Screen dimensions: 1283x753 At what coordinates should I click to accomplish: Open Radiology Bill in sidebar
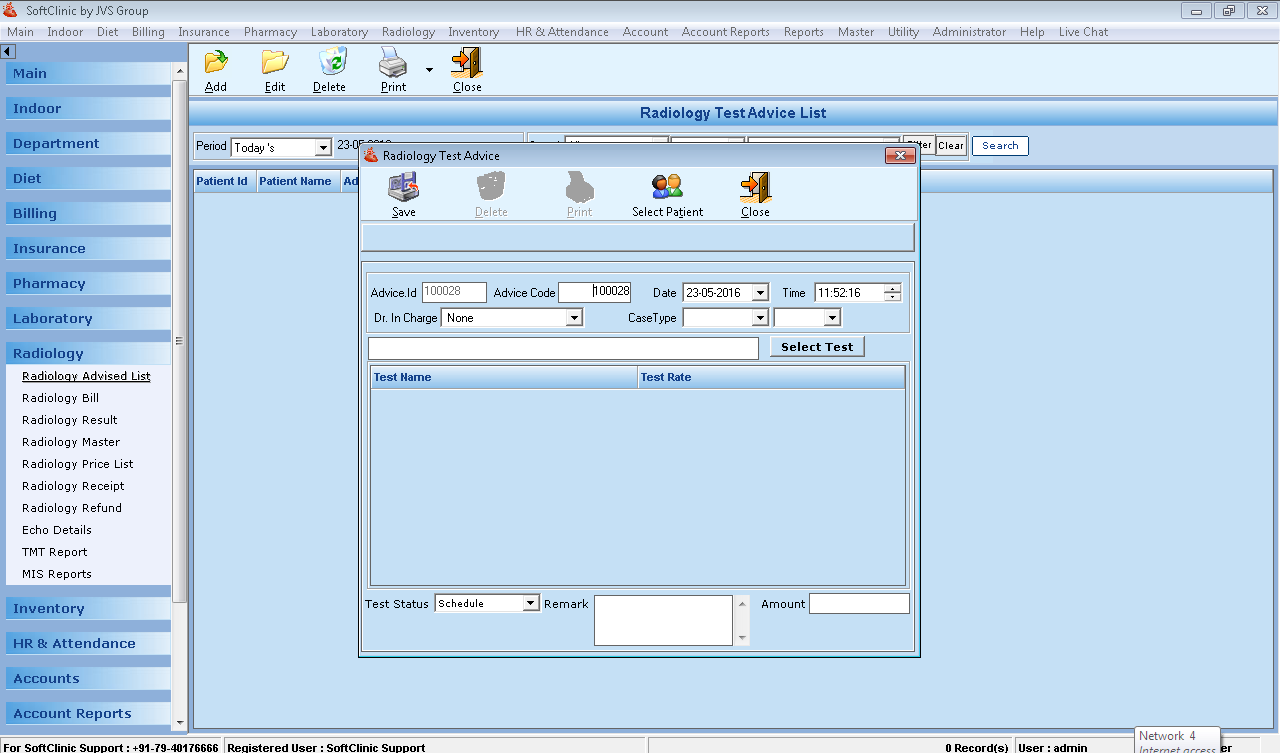(60, 398)
